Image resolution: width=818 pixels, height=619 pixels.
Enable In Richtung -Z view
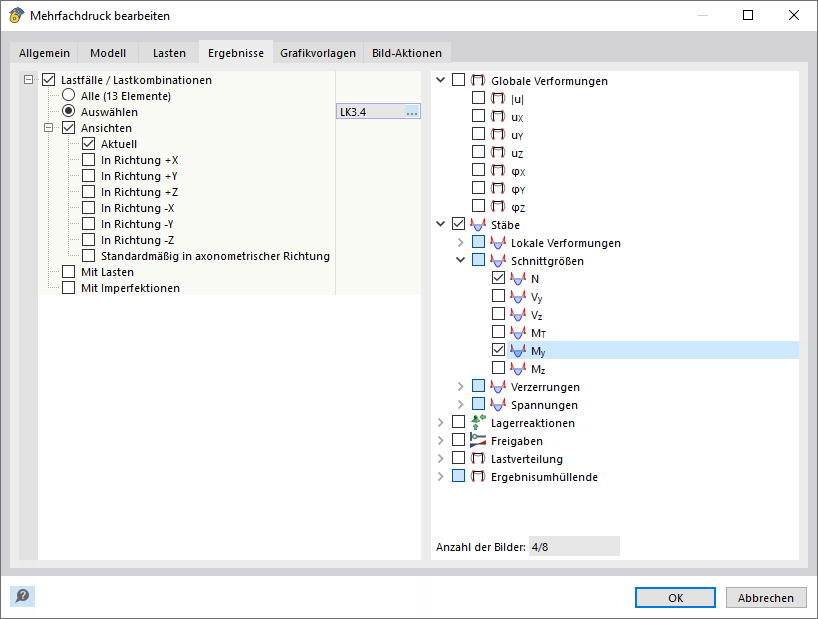click(x=89, y=239)
